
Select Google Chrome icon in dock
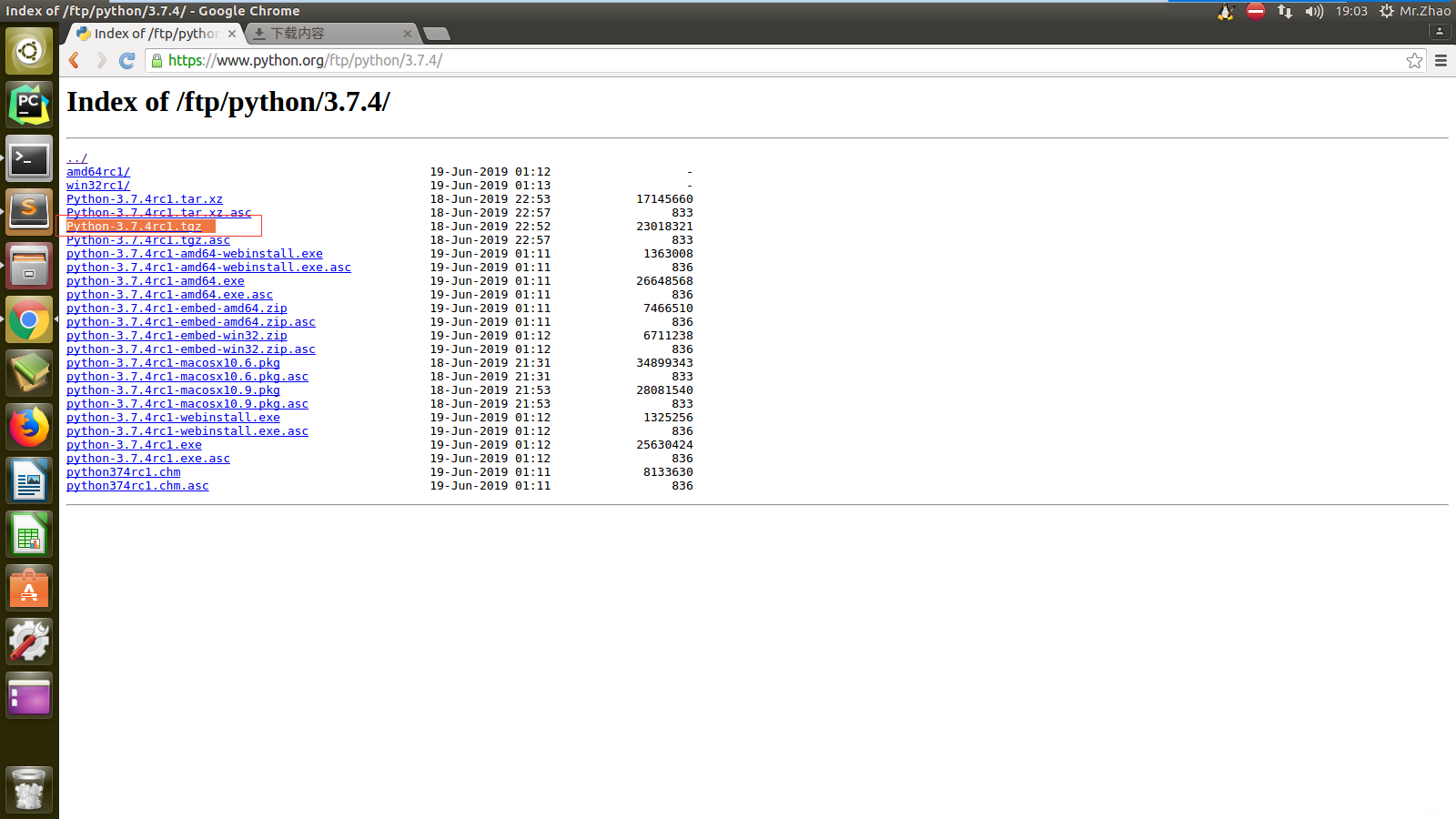coord(29,319)
